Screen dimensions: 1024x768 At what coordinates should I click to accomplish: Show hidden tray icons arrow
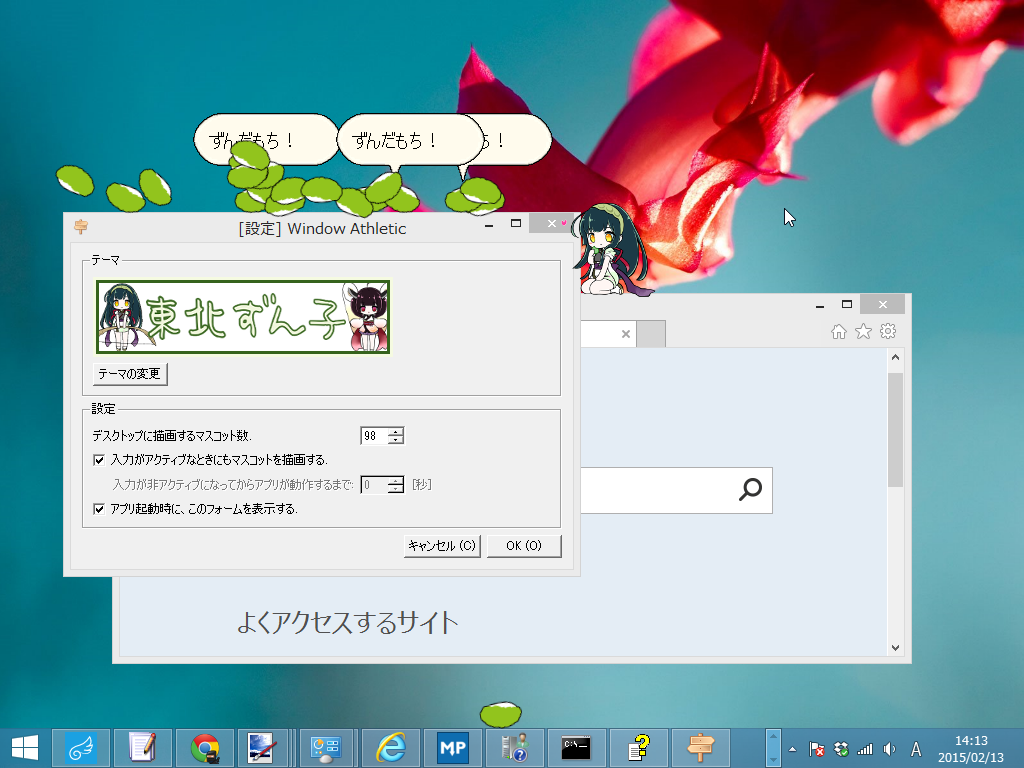(792, 750)
